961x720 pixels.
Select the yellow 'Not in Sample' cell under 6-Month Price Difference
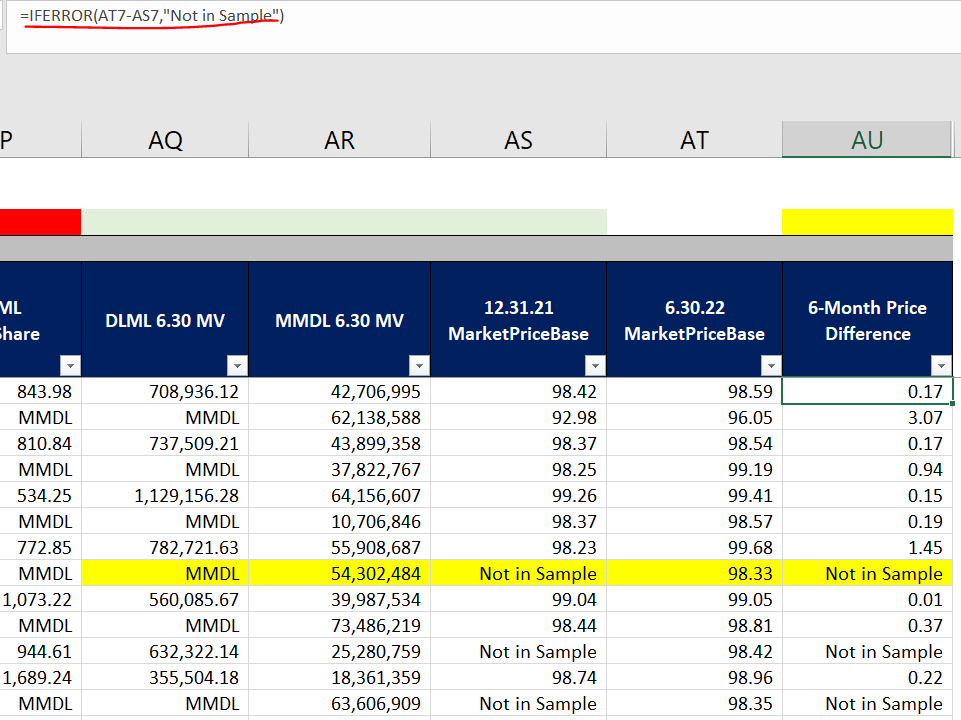(x=867, y=573)
